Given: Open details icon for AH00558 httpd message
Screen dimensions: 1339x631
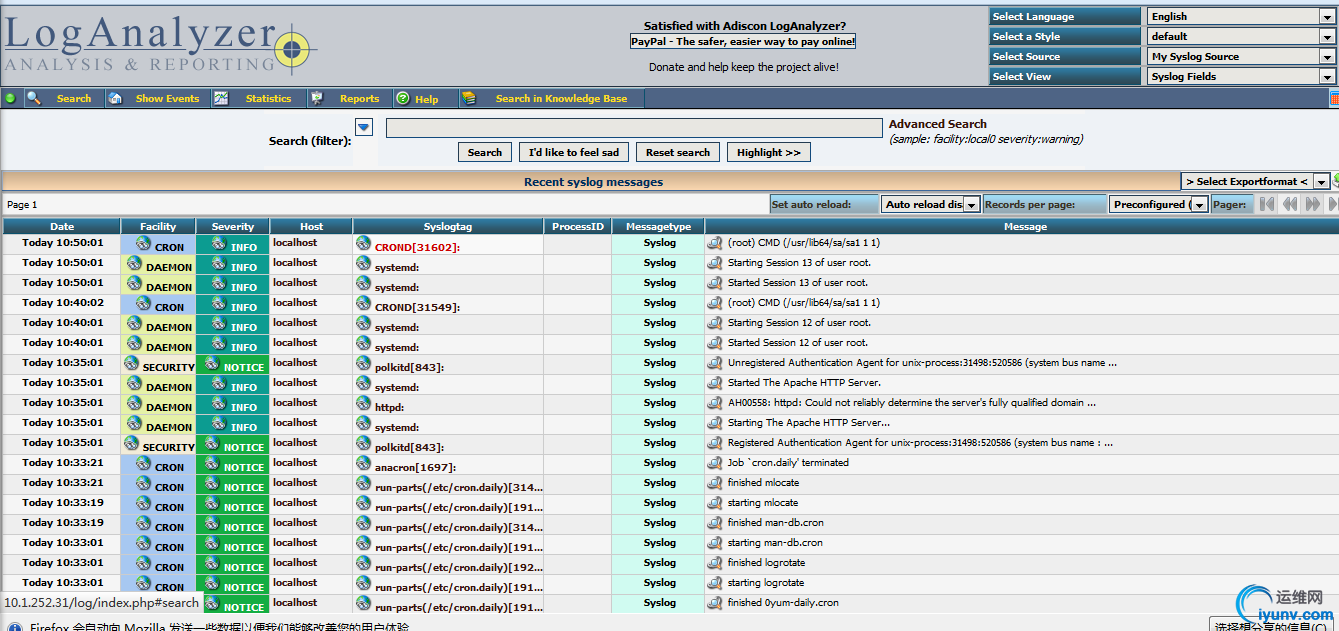Looking at the screenshot, I should tap(714, 403).
